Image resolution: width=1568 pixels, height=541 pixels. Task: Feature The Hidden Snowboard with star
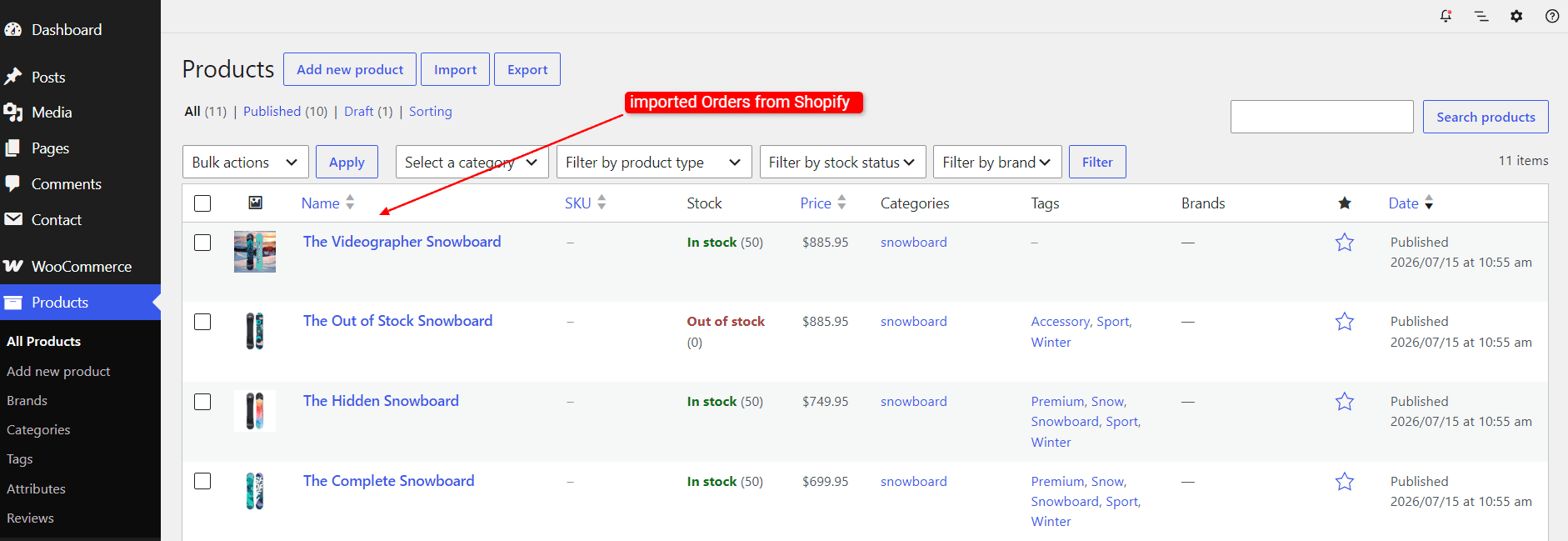pyautogui.click(x=1345, y=402)
